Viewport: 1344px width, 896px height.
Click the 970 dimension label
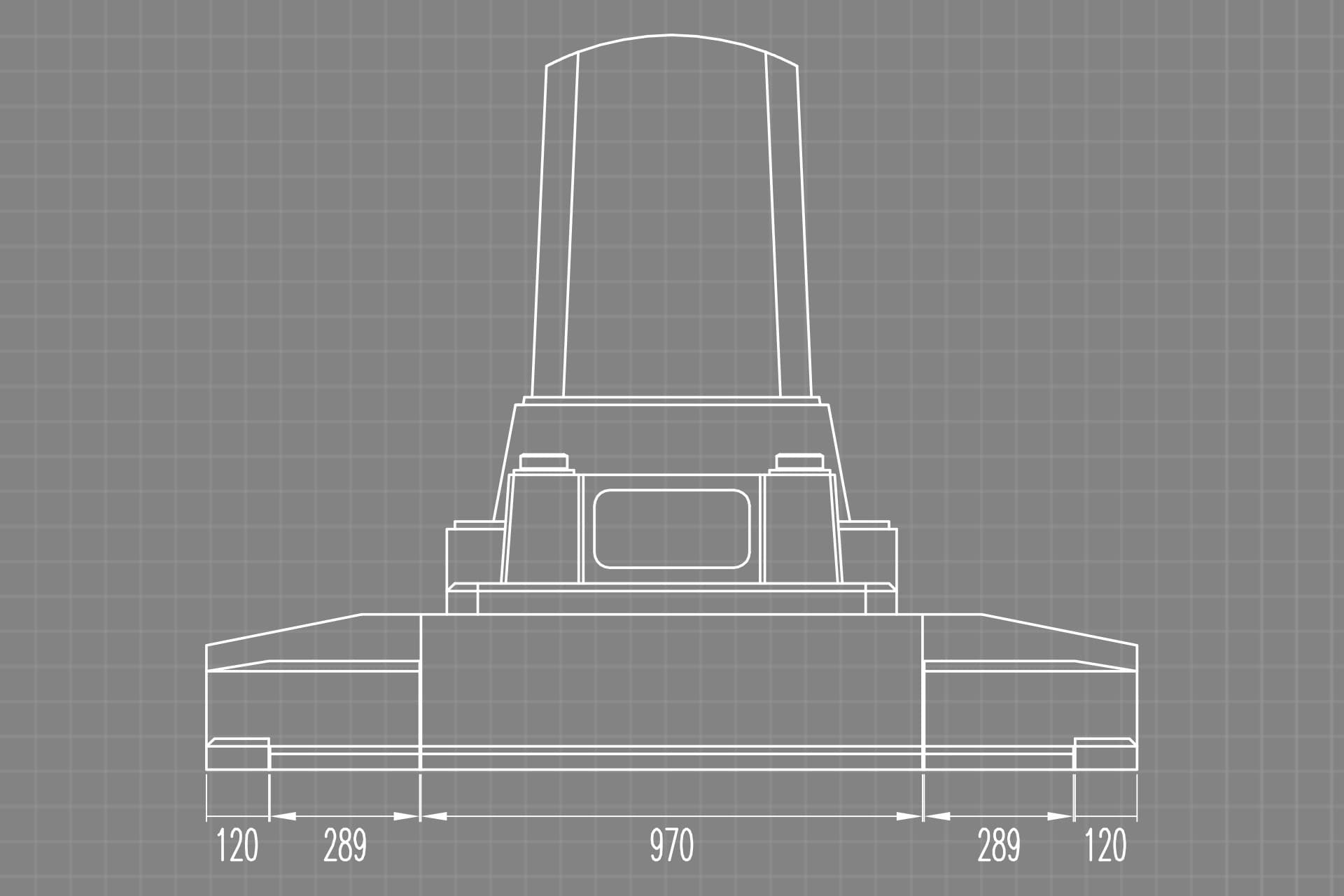[672, 845]
